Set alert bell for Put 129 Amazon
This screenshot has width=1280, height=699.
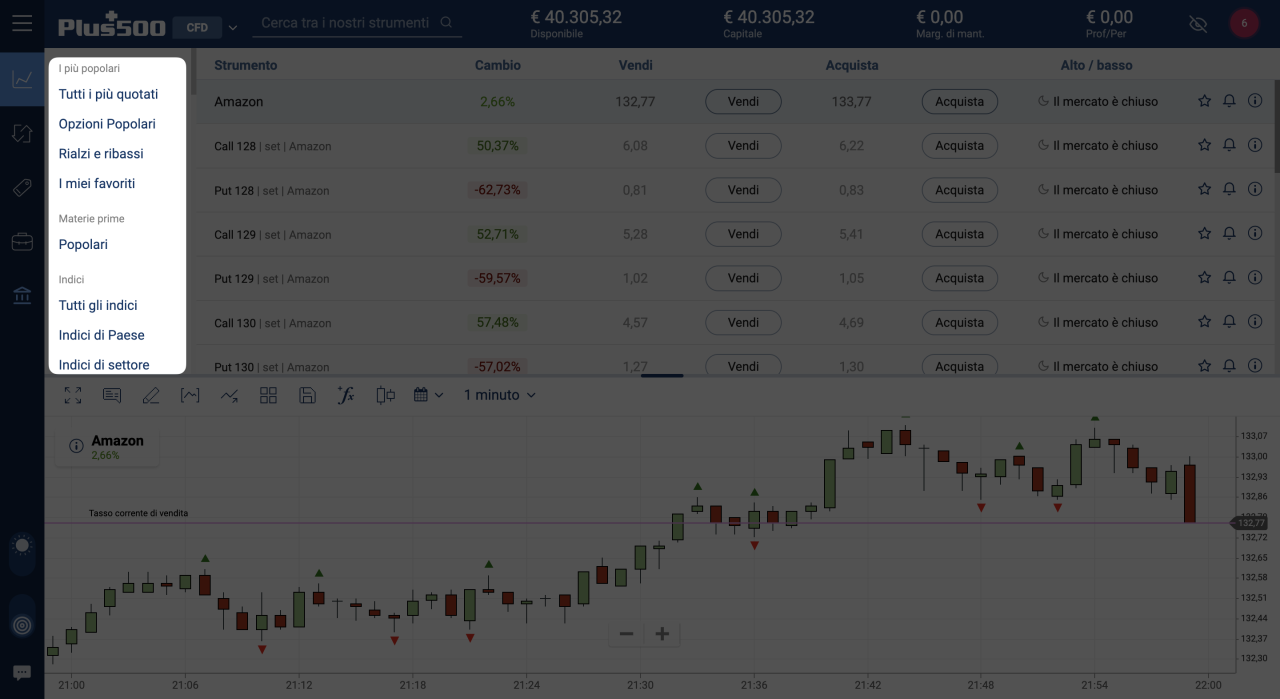click(1230, 278)
